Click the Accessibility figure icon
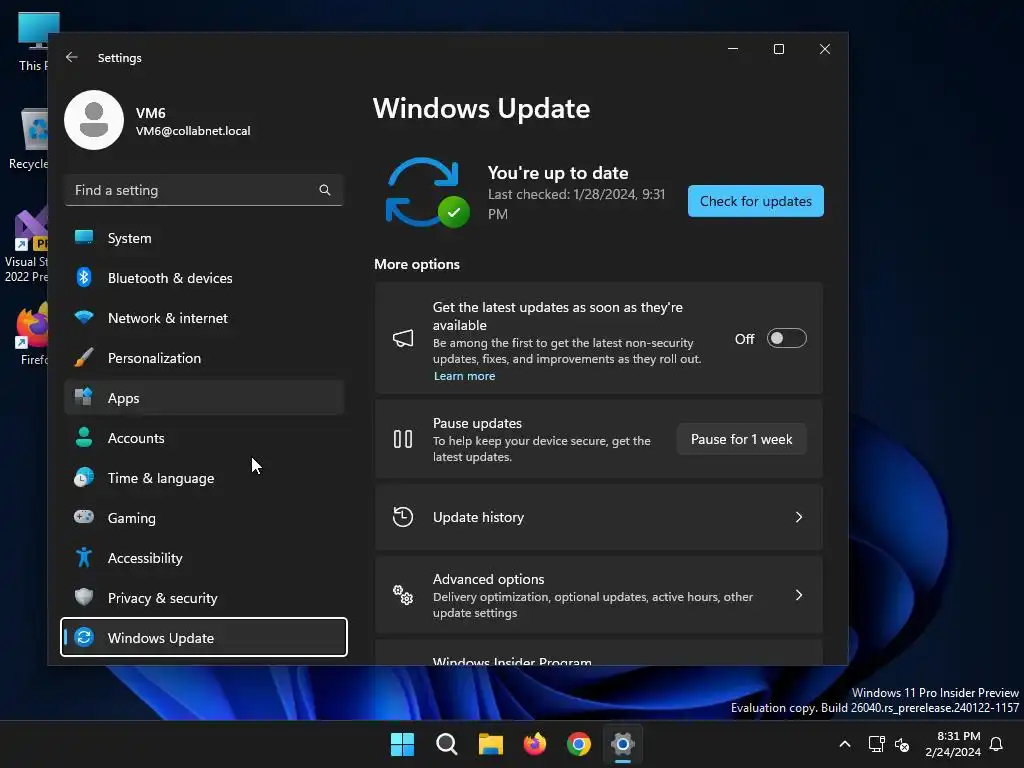Image resolution: width=1024 pixels, height=768 pixels. pos(84,557)
